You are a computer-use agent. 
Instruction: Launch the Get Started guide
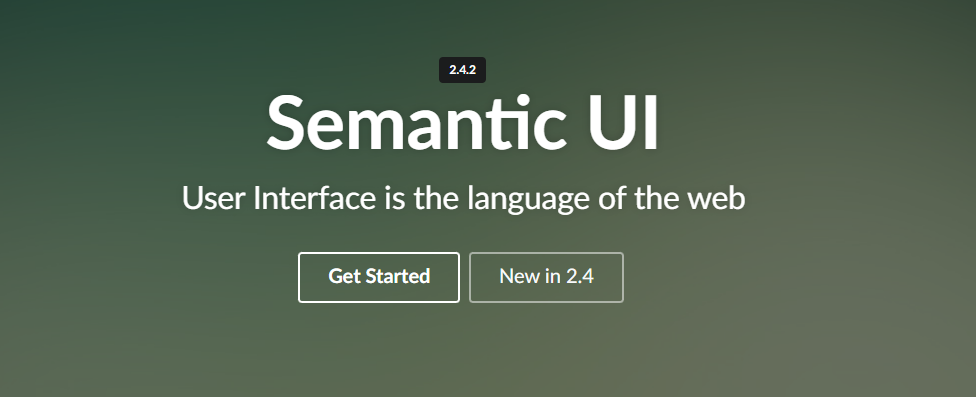coord(378,277)
